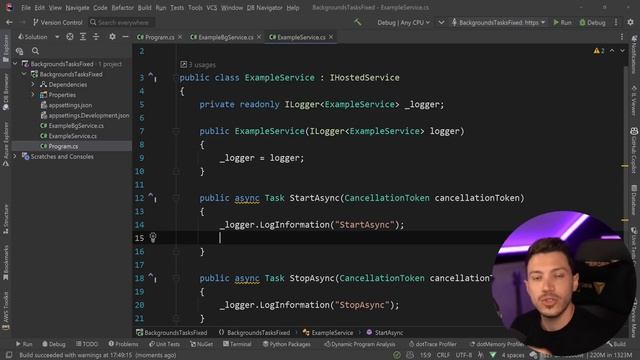
Task: Open the warnings indicator showing 2
Action: (599, 51)
